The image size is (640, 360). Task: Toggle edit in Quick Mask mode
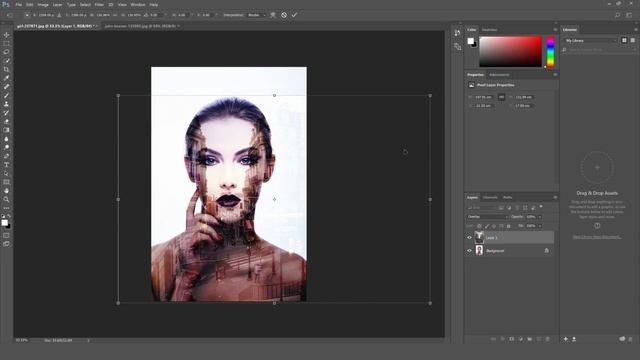(6, 236)
